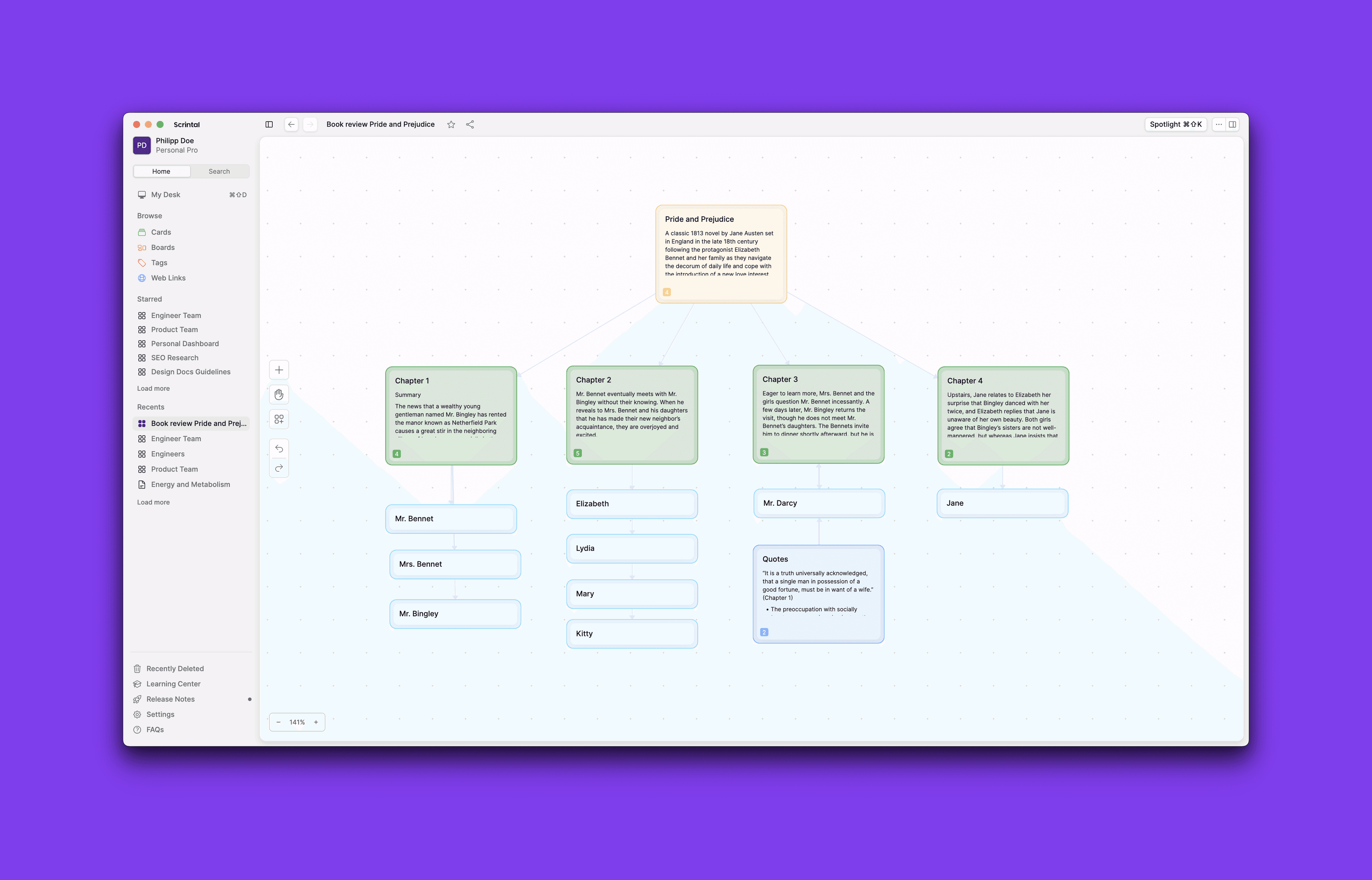Image resolution: width=1372 pixels, height=880 pixels.
Task: Switch to the Search tab
Action: coord(219,172)
